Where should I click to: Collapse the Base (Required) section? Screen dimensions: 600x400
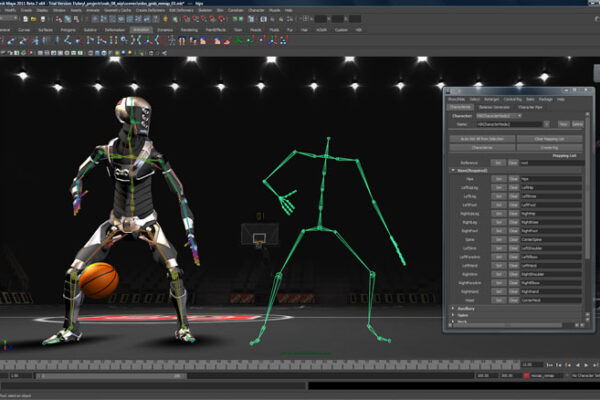(x=453, y=170)
